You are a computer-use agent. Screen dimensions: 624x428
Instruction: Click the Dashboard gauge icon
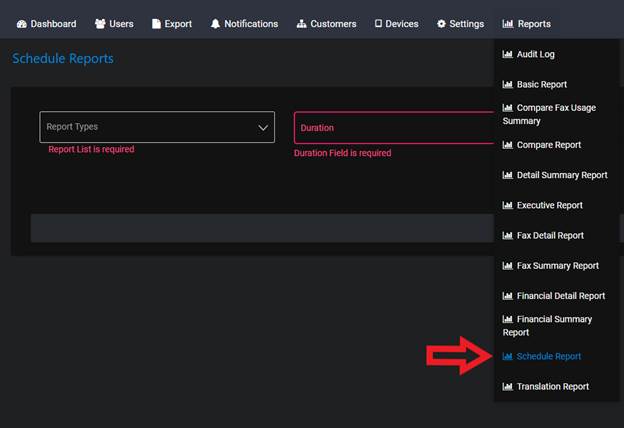[22, 24]
